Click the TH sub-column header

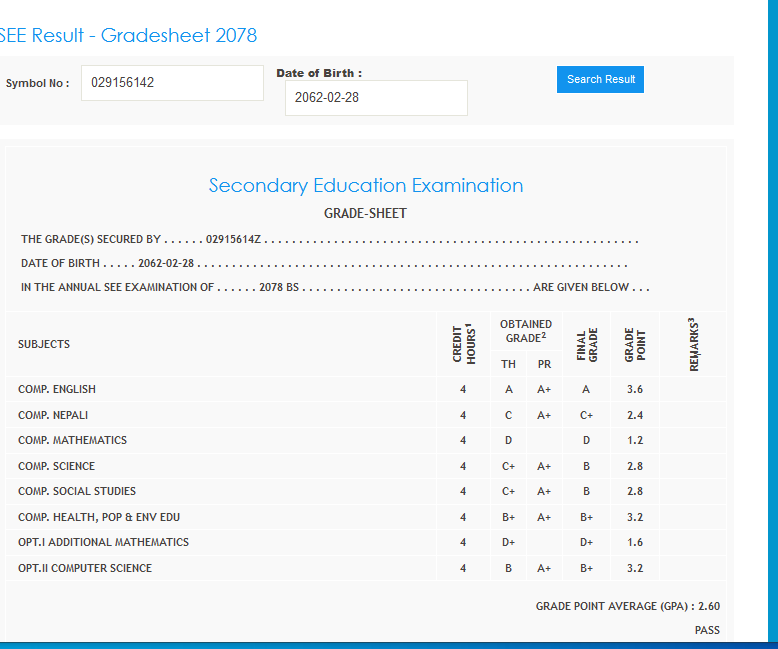click(x=509, y=364)
